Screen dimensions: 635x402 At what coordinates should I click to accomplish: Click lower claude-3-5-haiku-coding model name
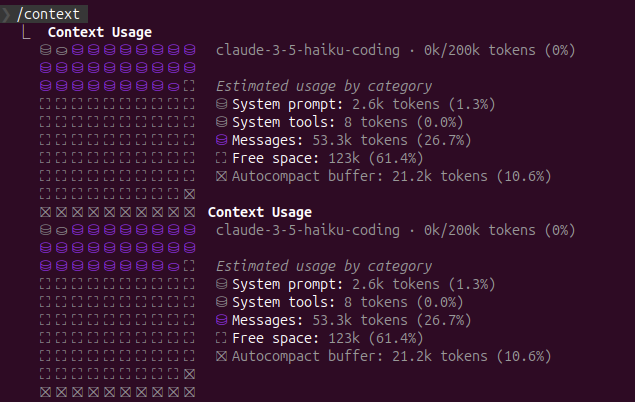[x=308, y=230]
